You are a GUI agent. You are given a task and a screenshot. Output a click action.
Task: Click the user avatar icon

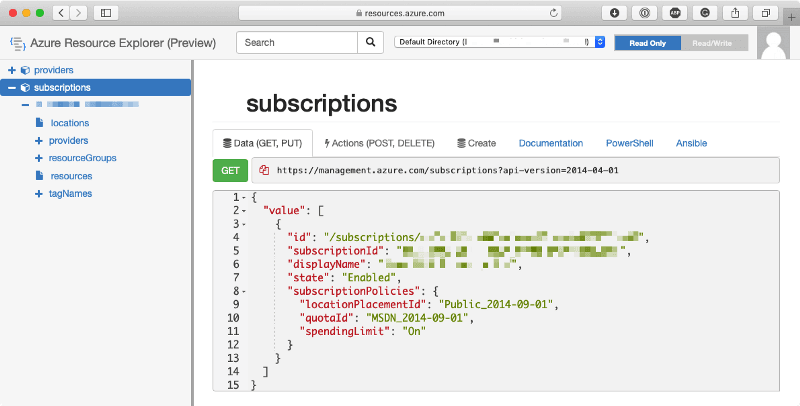pos(776,42)
